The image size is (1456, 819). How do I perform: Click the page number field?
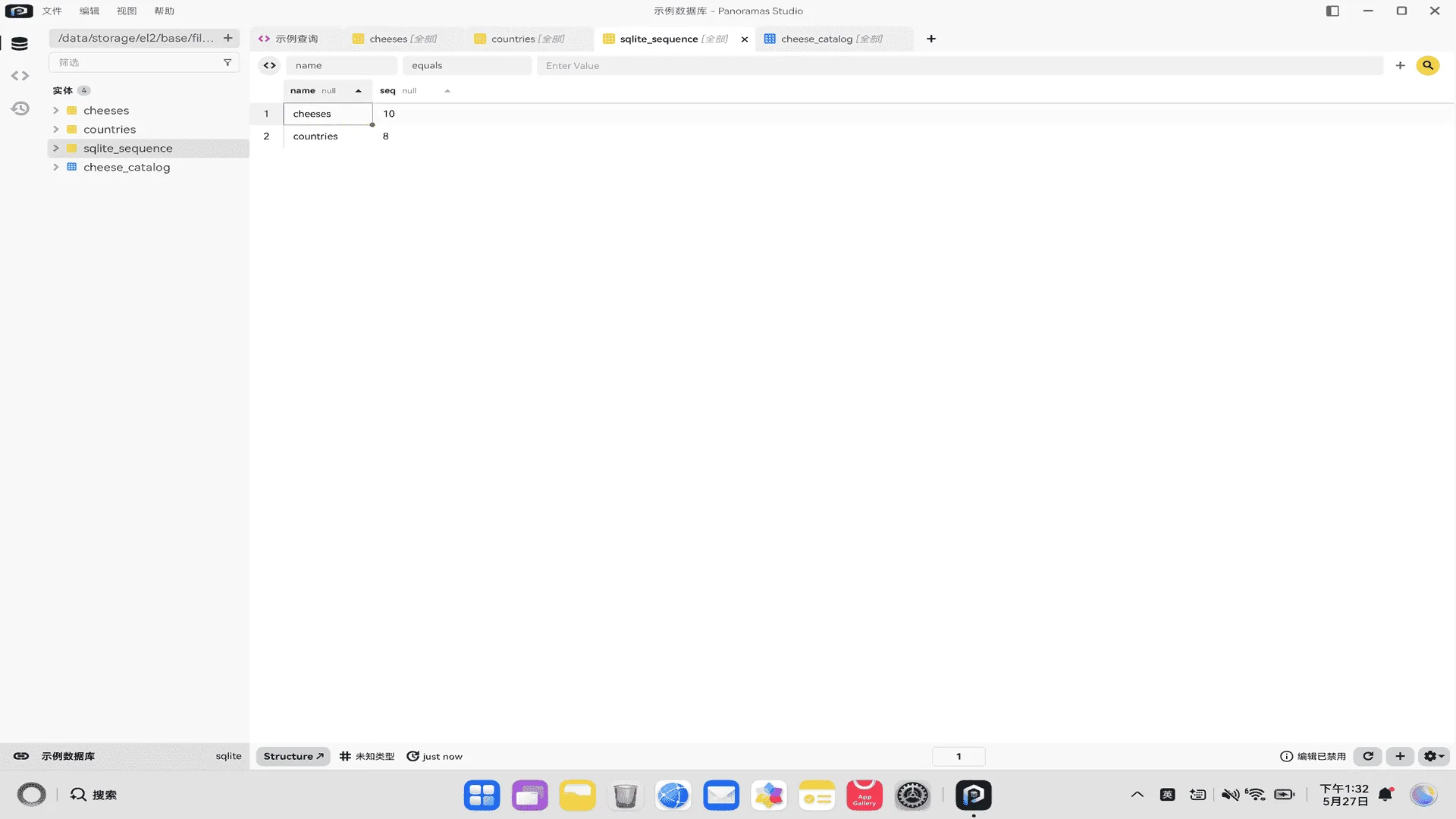pyautogui.click(x=959, y=756)
